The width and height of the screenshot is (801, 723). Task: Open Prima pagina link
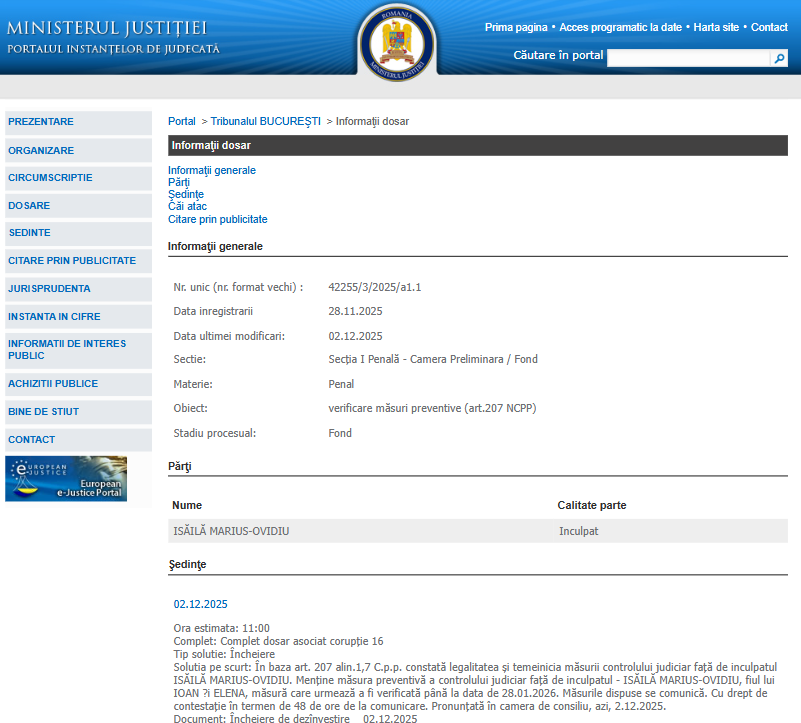[x=516, y=27]
